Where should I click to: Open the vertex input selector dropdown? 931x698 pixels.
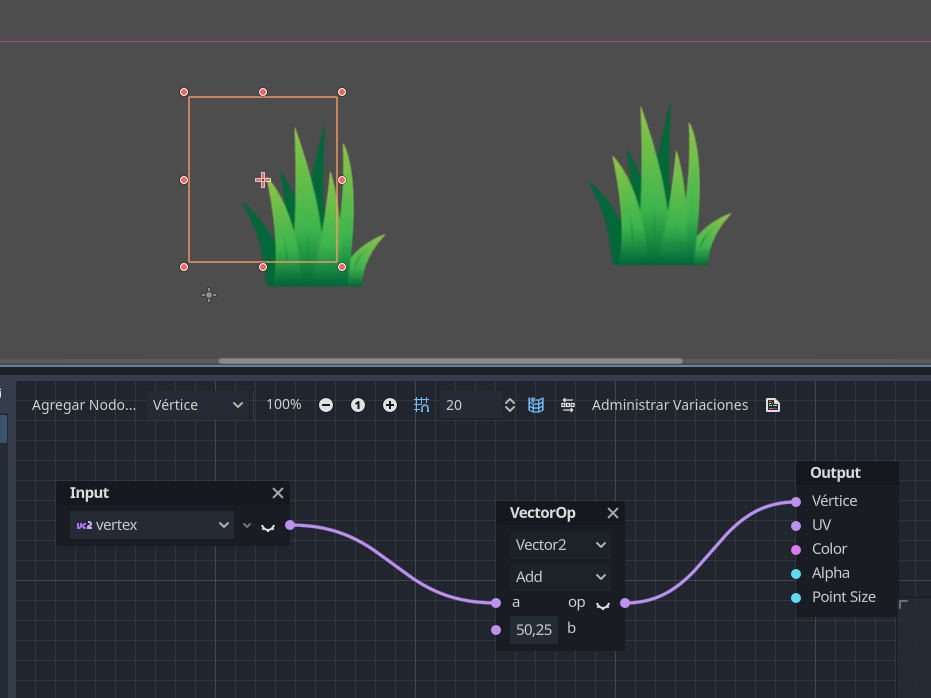click(152, 525)
